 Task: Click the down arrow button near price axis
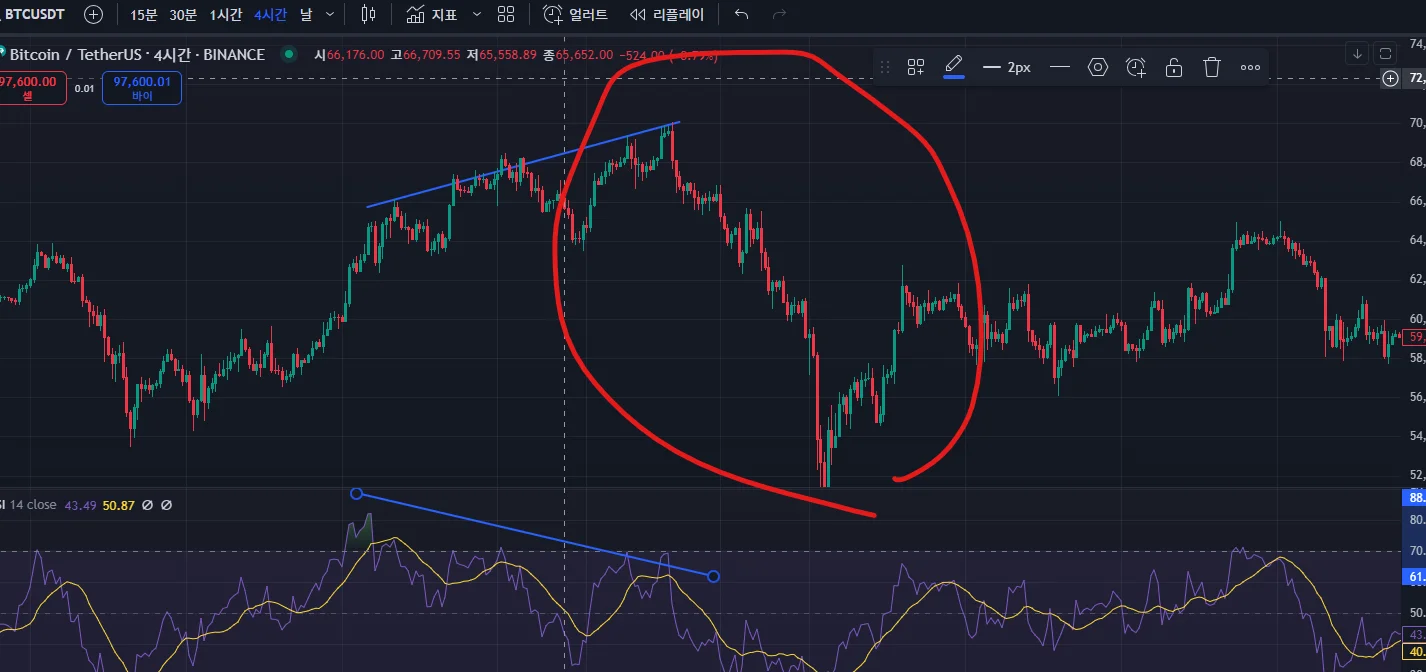(x=1357, y=53)
